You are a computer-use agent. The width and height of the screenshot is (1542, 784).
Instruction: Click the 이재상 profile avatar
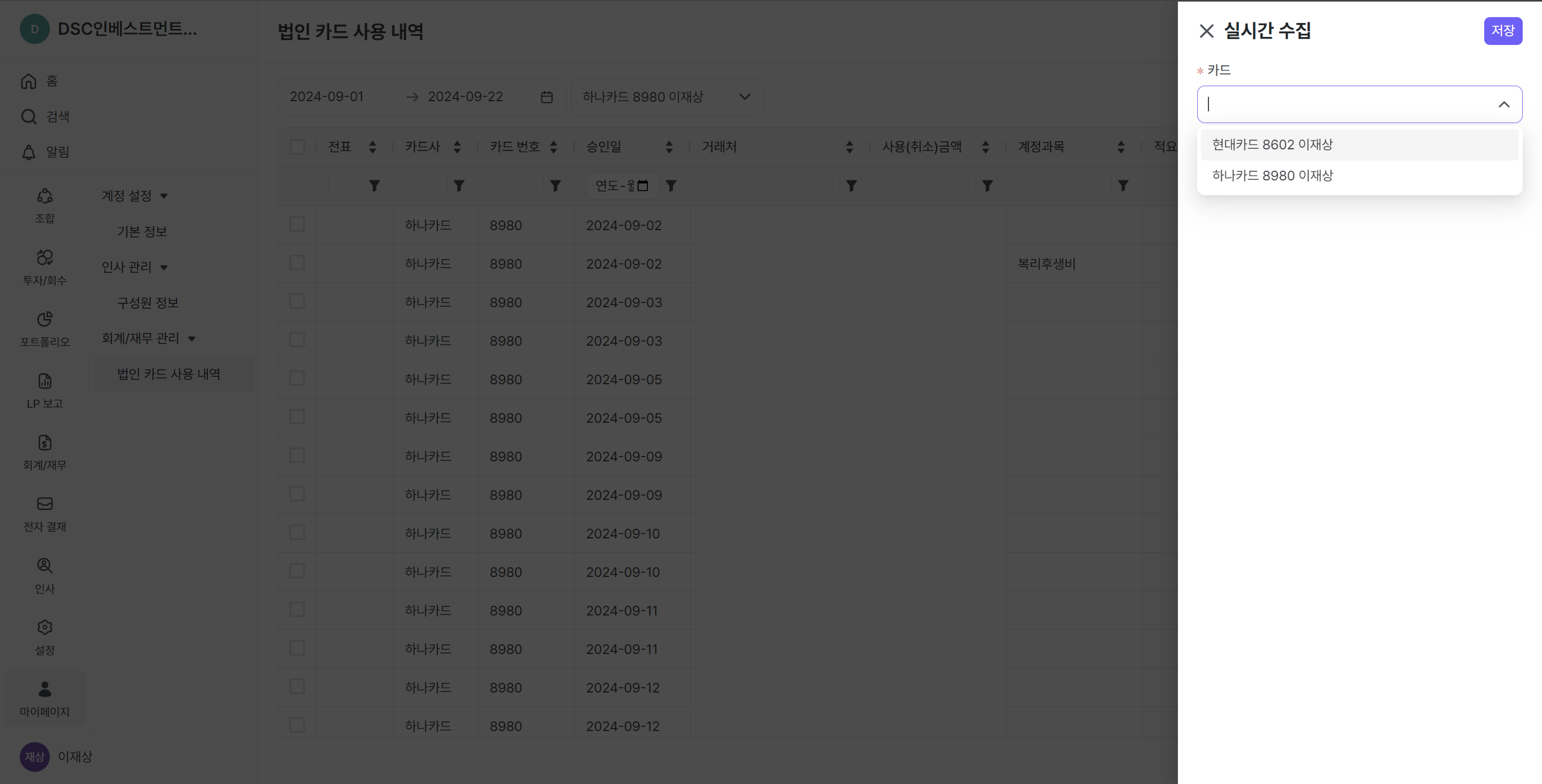[35, 756]
